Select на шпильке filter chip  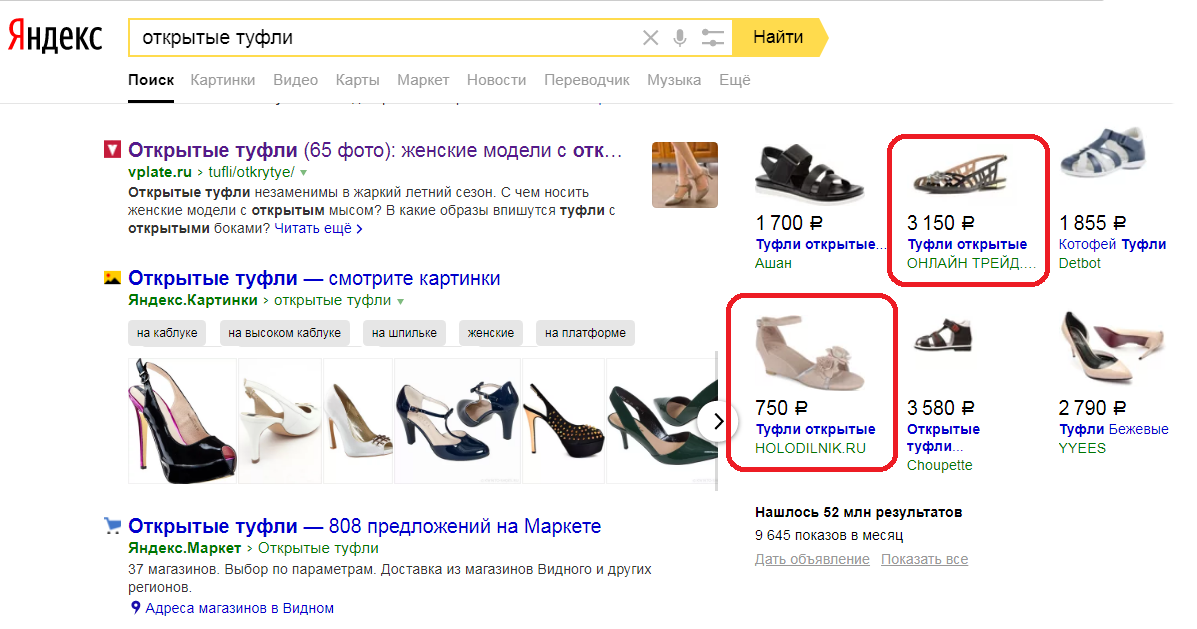404,333
